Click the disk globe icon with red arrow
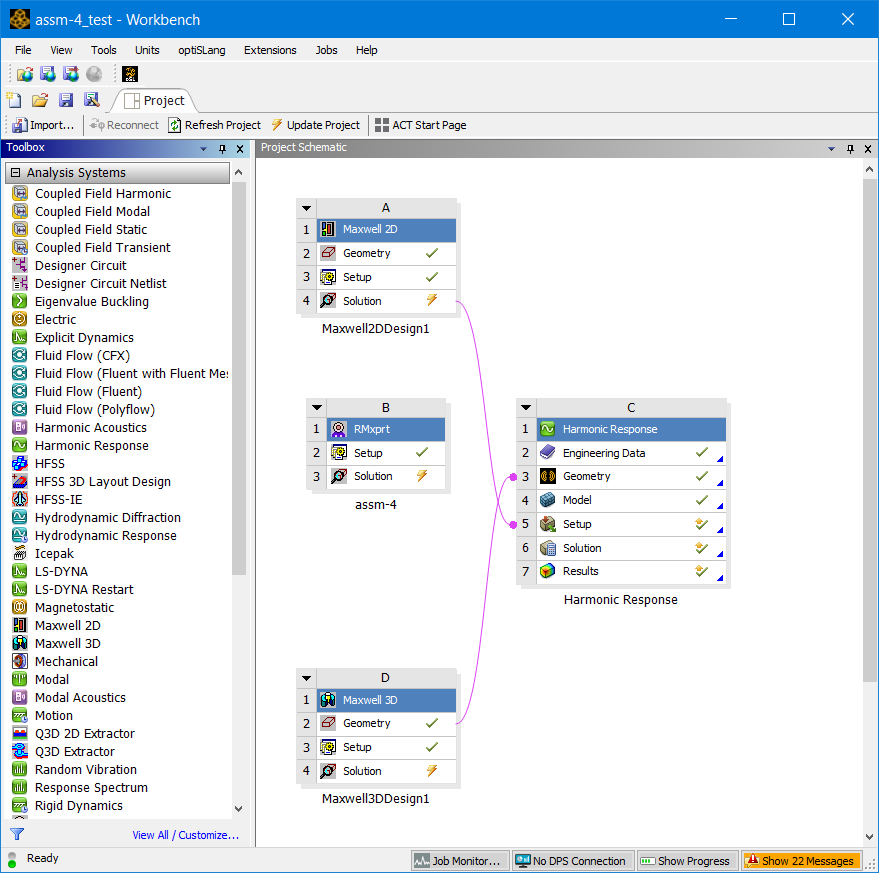The image size is (879, 873). (71, 74)
